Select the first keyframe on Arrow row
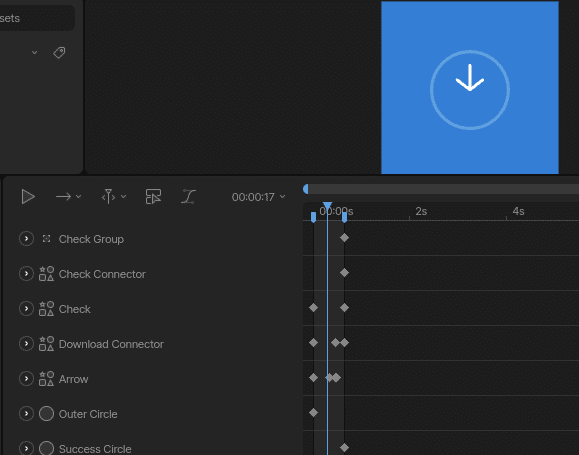579x455 pixels. [x=314, y=377]
